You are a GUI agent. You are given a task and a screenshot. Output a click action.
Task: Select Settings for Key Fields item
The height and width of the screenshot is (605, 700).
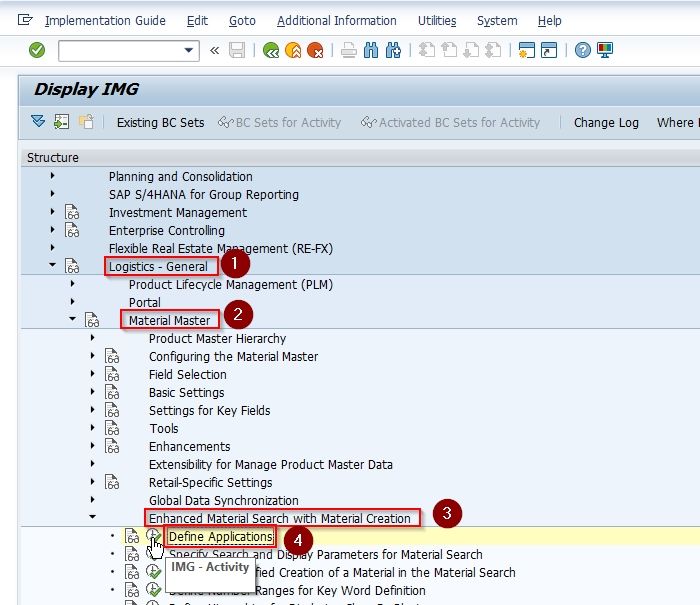[210, 410]
